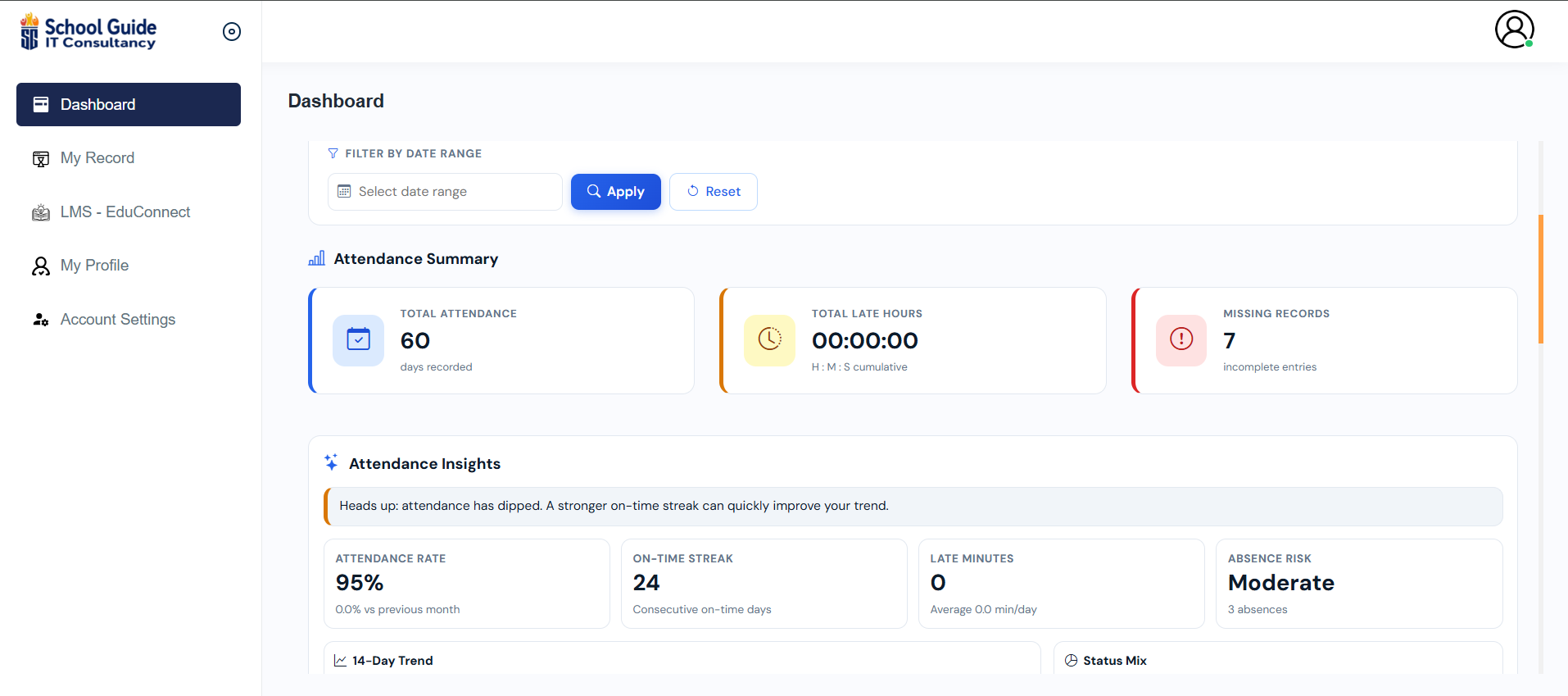Screen dimensions: 1568x696
Task: Click the My Profile person icon
Action: click(41, 266)
